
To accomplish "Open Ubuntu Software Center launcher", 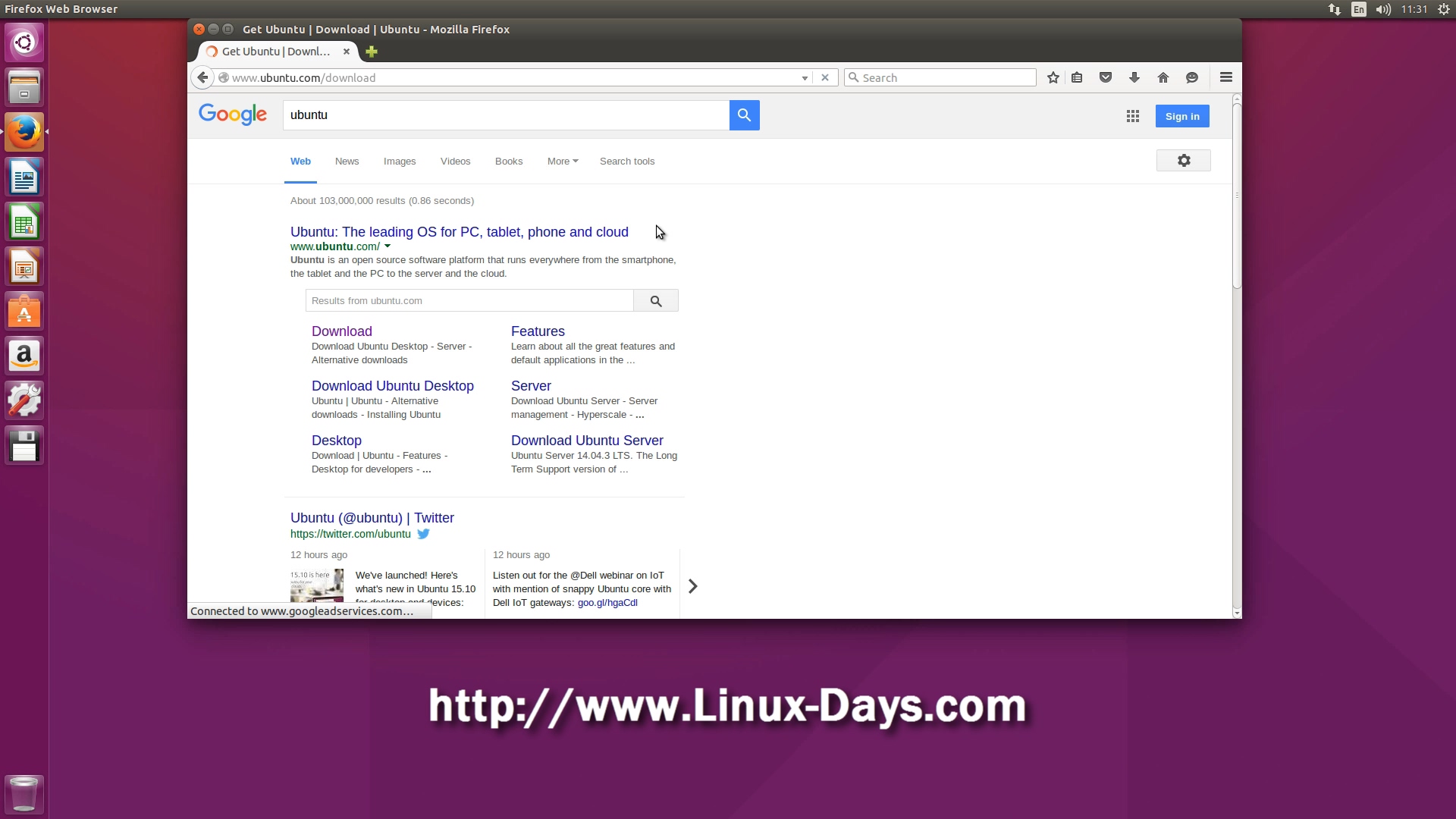I will click(x=24, y=311).
